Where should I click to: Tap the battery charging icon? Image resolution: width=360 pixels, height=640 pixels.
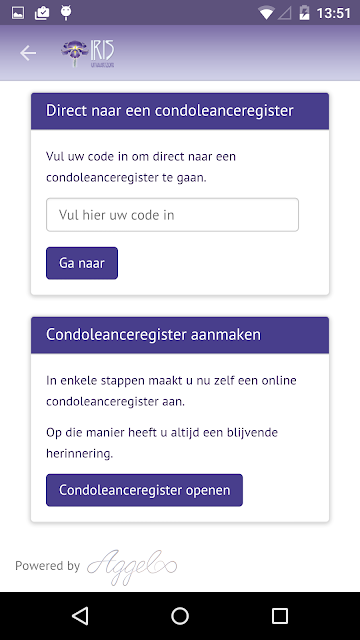[x=304, y=13]
